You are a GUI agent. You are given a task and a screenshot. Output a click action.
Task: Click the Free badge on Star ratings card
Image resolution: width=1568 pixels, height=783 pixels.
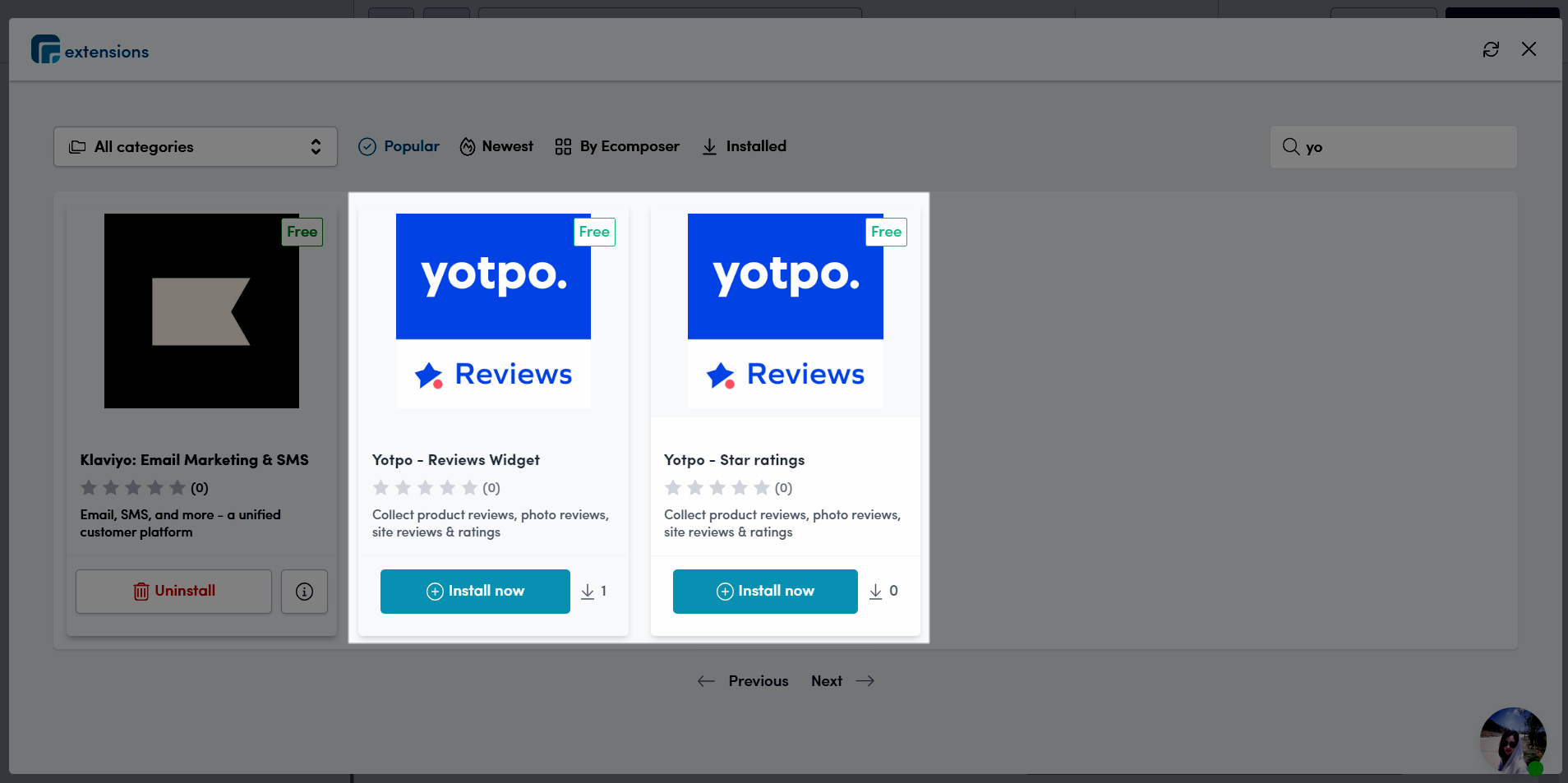886,232
